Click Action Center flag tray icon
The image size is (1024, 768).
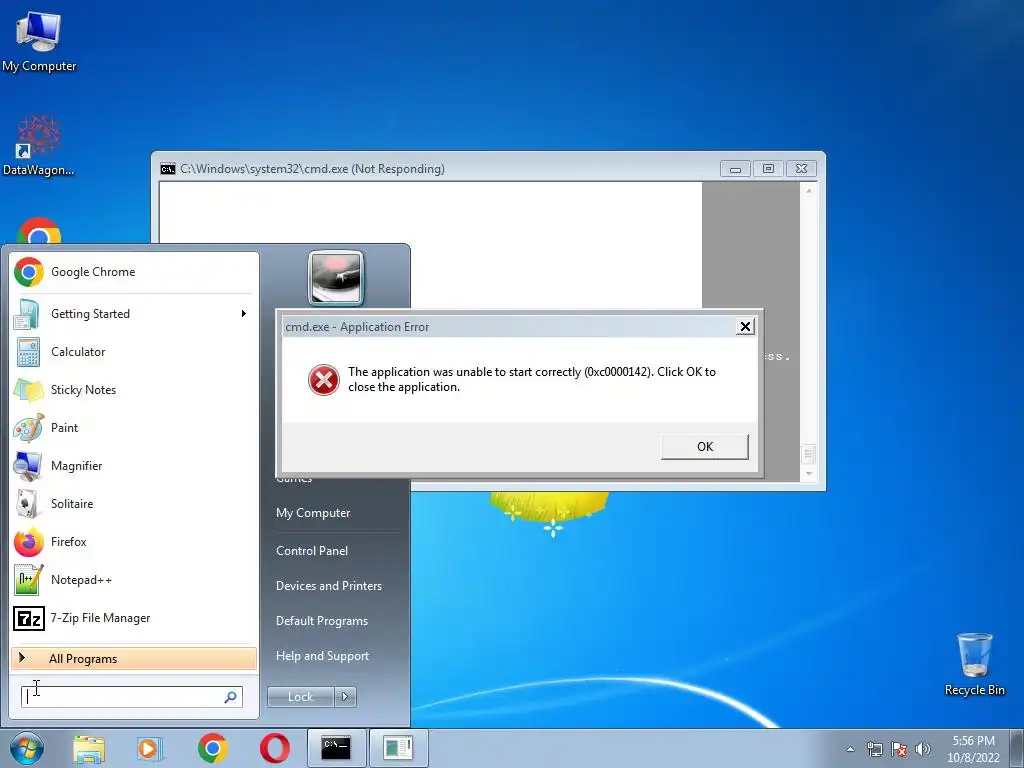[x=899, y=750]
